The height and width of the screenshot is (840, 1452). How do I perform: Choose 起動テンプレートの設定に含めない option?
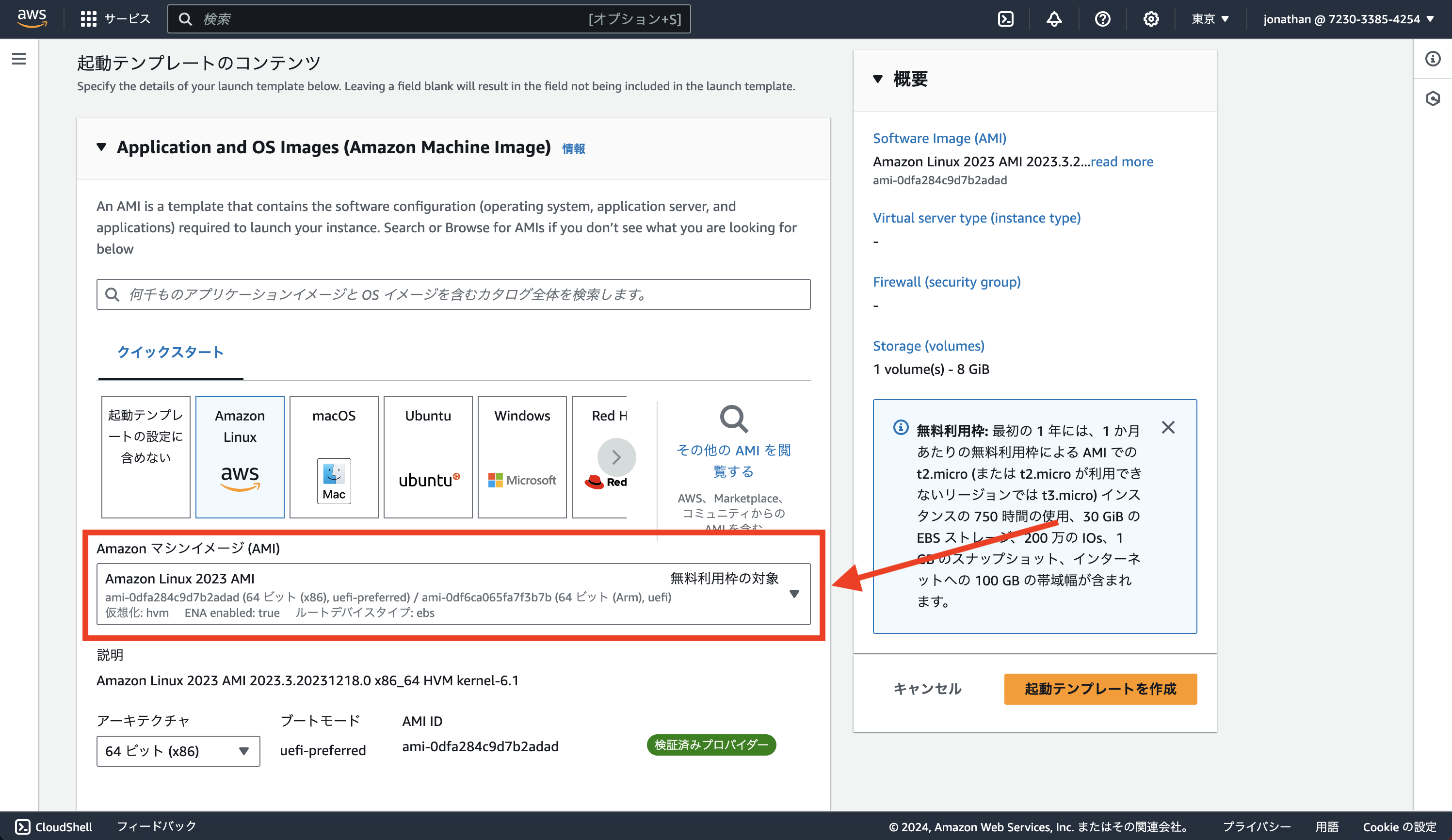click(145, 457)
